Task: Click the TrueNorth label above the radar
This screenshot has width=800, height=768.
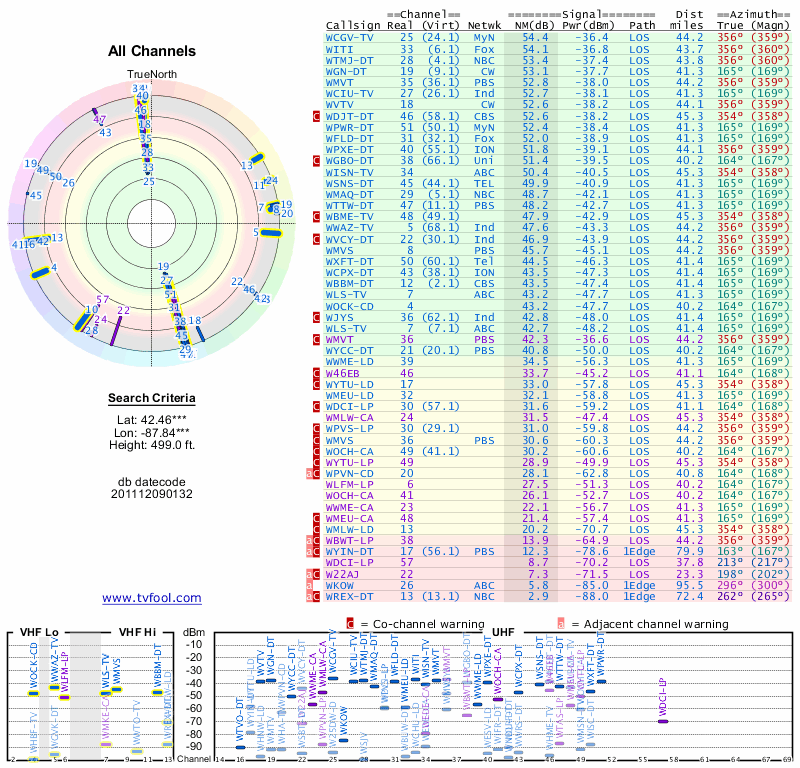Action: point(152,75)
